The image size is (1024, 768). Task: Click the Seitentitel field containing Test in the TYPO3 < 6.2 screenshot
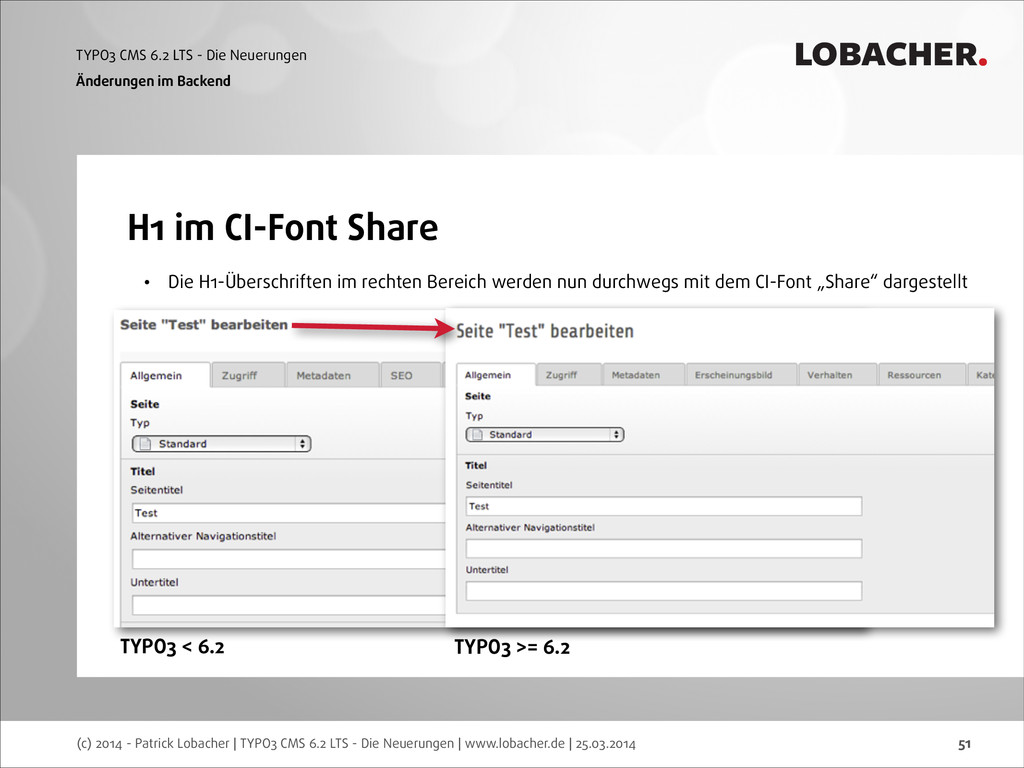(x=289, y=513)
